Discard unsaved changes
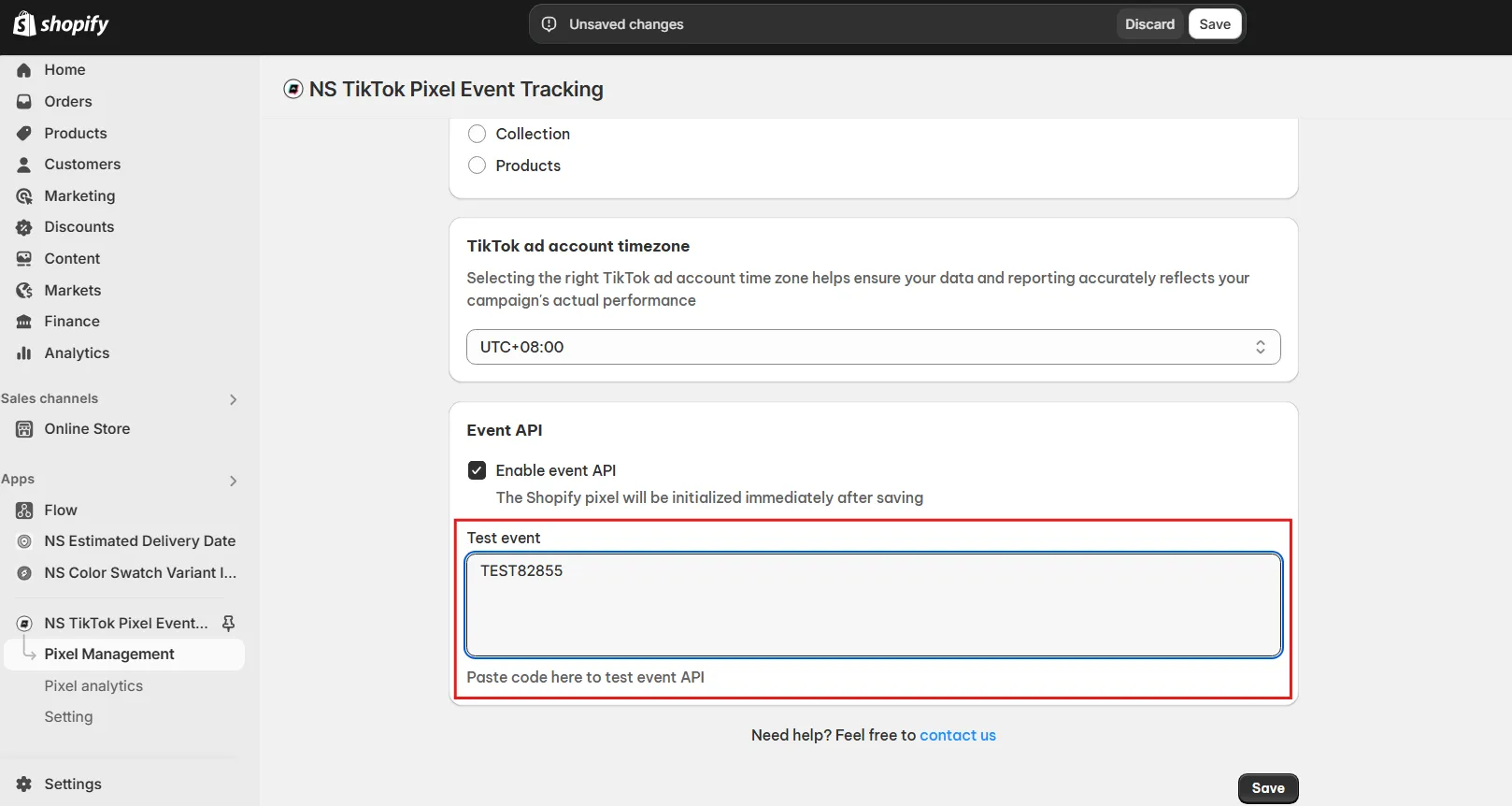 1149,24
